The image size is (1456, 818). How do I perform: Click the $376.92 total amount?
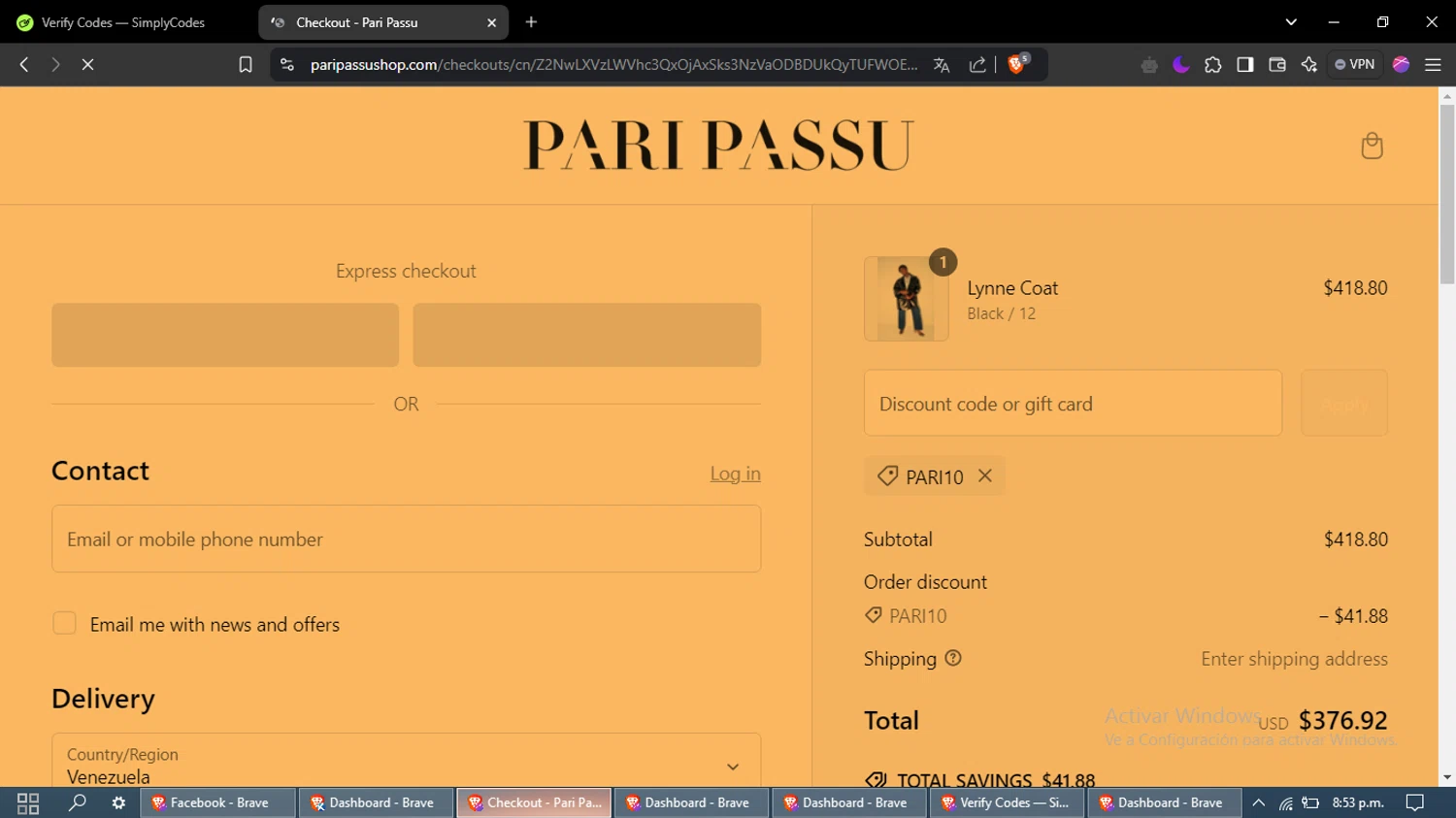(1342, 720)
